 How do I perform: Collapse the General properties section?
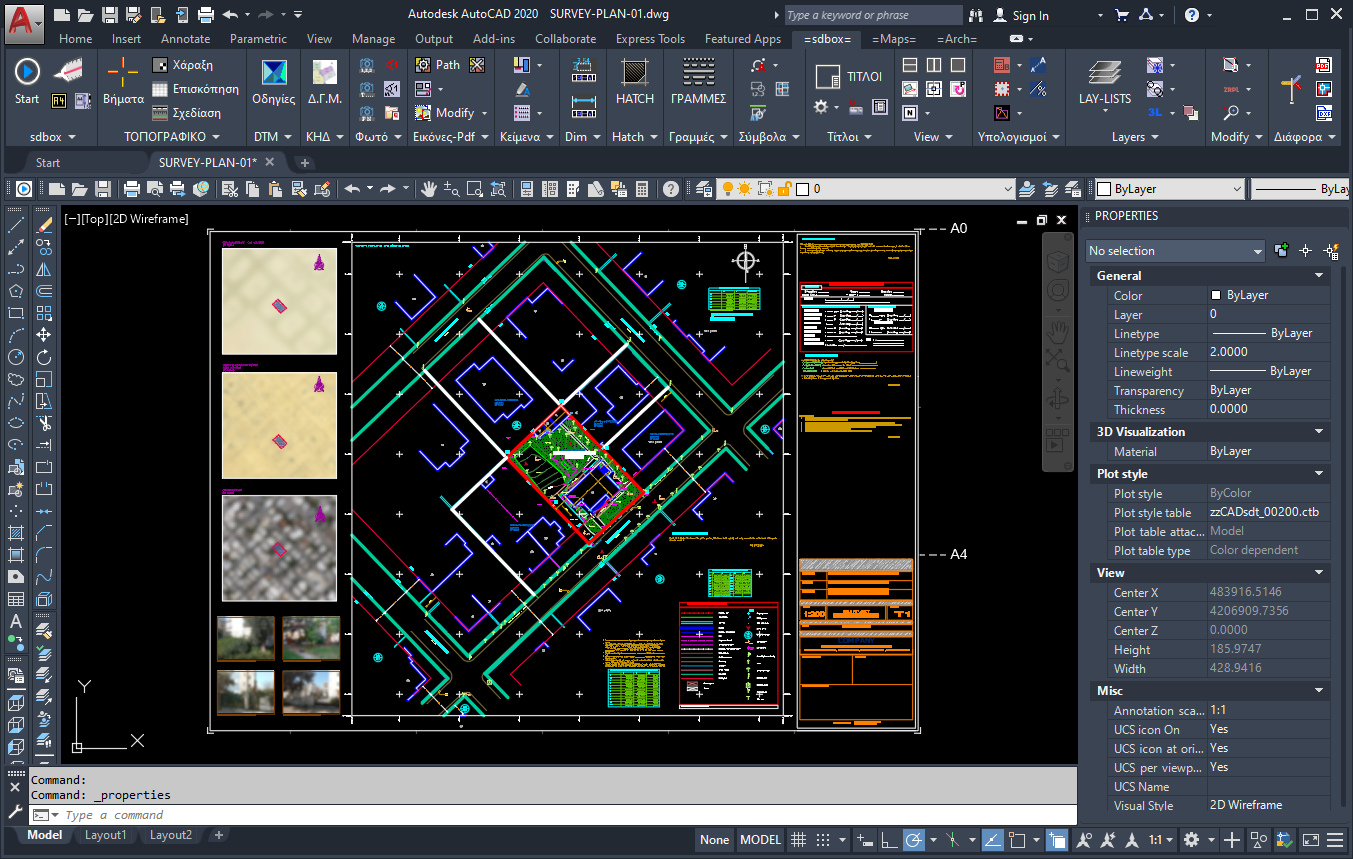coord(1319,276)
